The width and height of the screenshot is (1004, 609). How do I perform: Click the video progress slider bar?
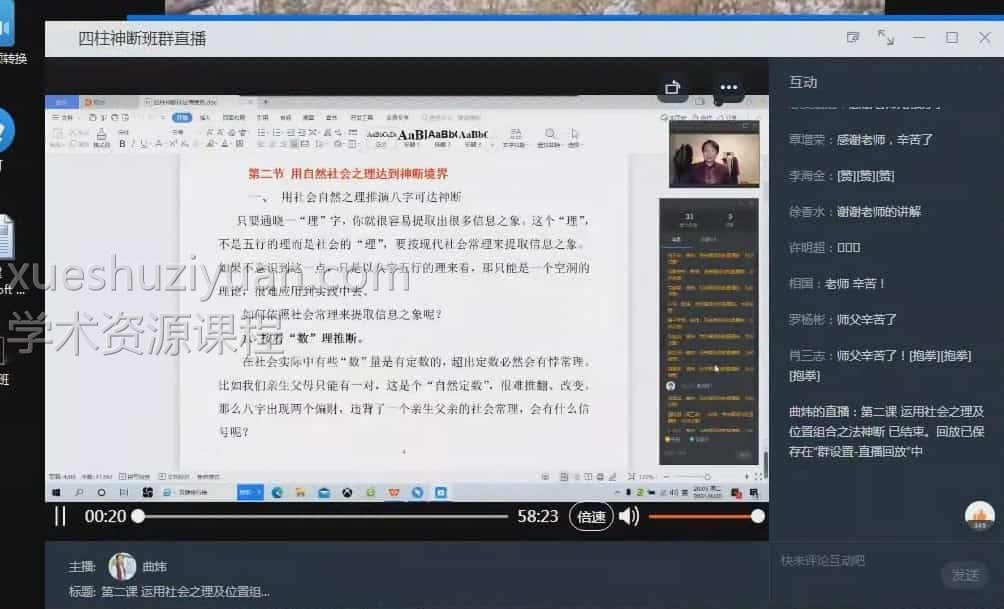[x=320, y=516]
